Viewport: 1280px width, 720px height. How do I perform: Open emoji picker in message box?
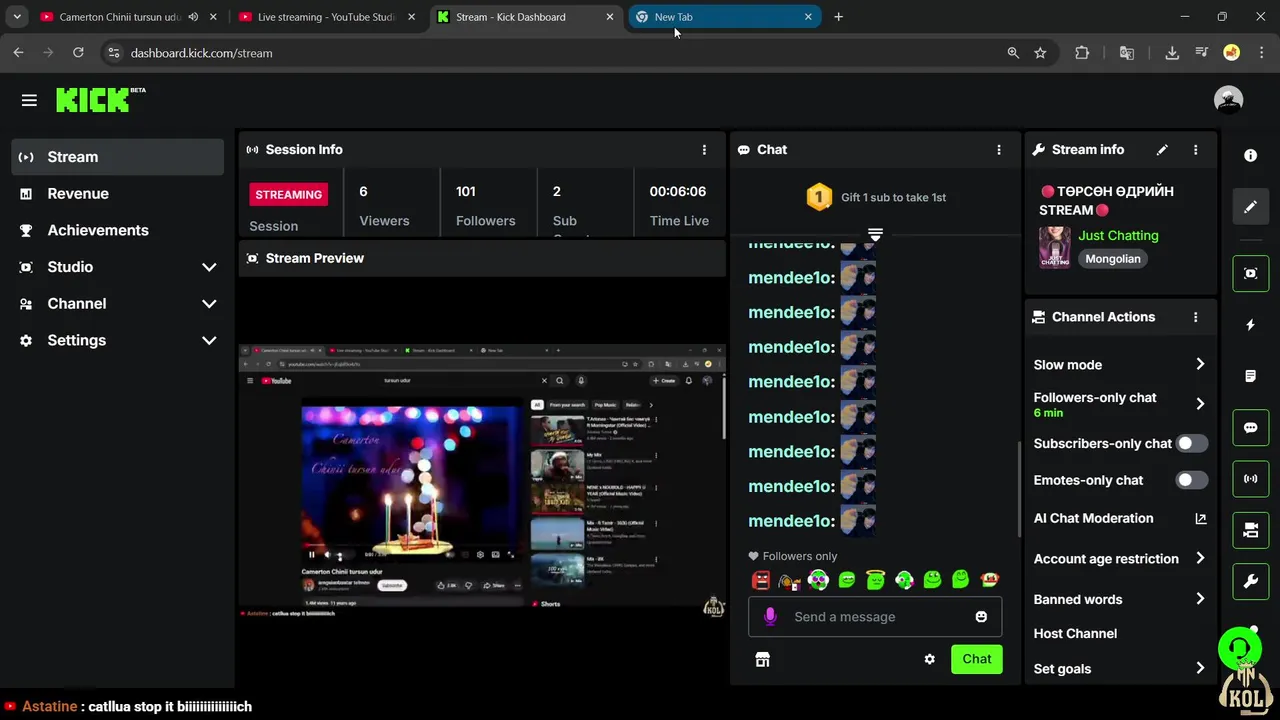(x=981, y=617)
